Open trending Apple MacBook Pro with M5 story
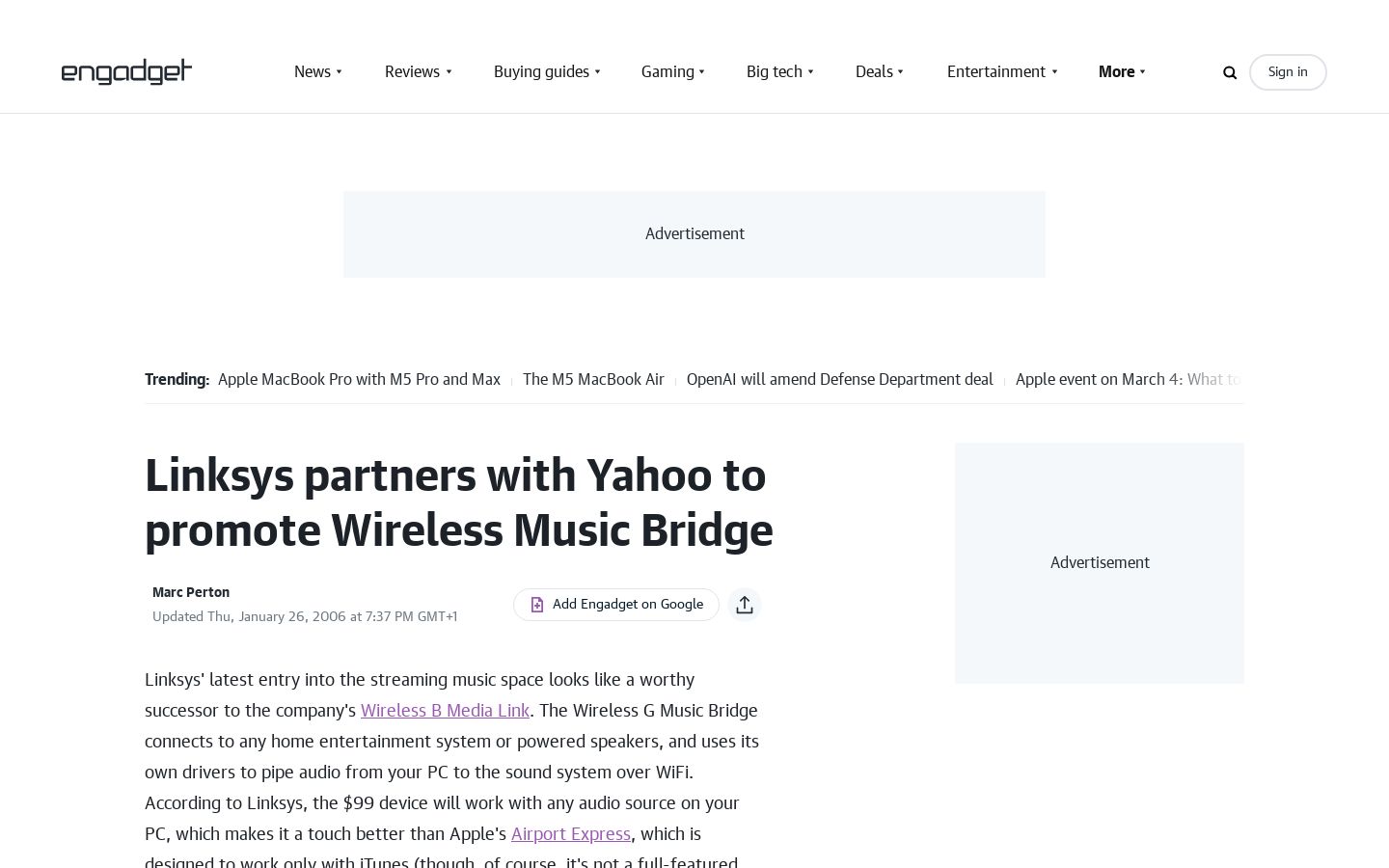 tap(359, 380)
